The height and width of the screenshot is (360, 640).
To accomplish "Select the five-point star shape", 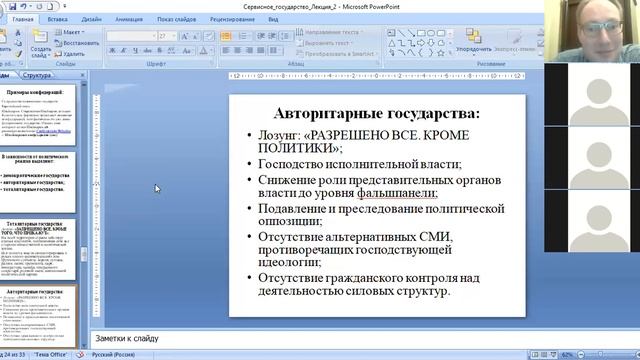I will (440, 53).
